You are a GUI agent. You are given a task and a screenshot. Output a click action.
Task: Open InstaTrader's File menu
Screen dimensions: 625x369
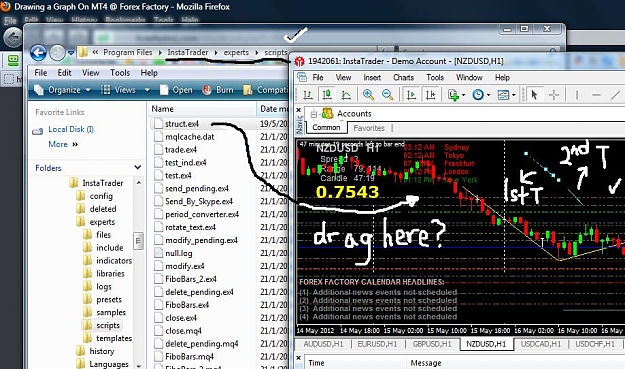coord(318,77)
